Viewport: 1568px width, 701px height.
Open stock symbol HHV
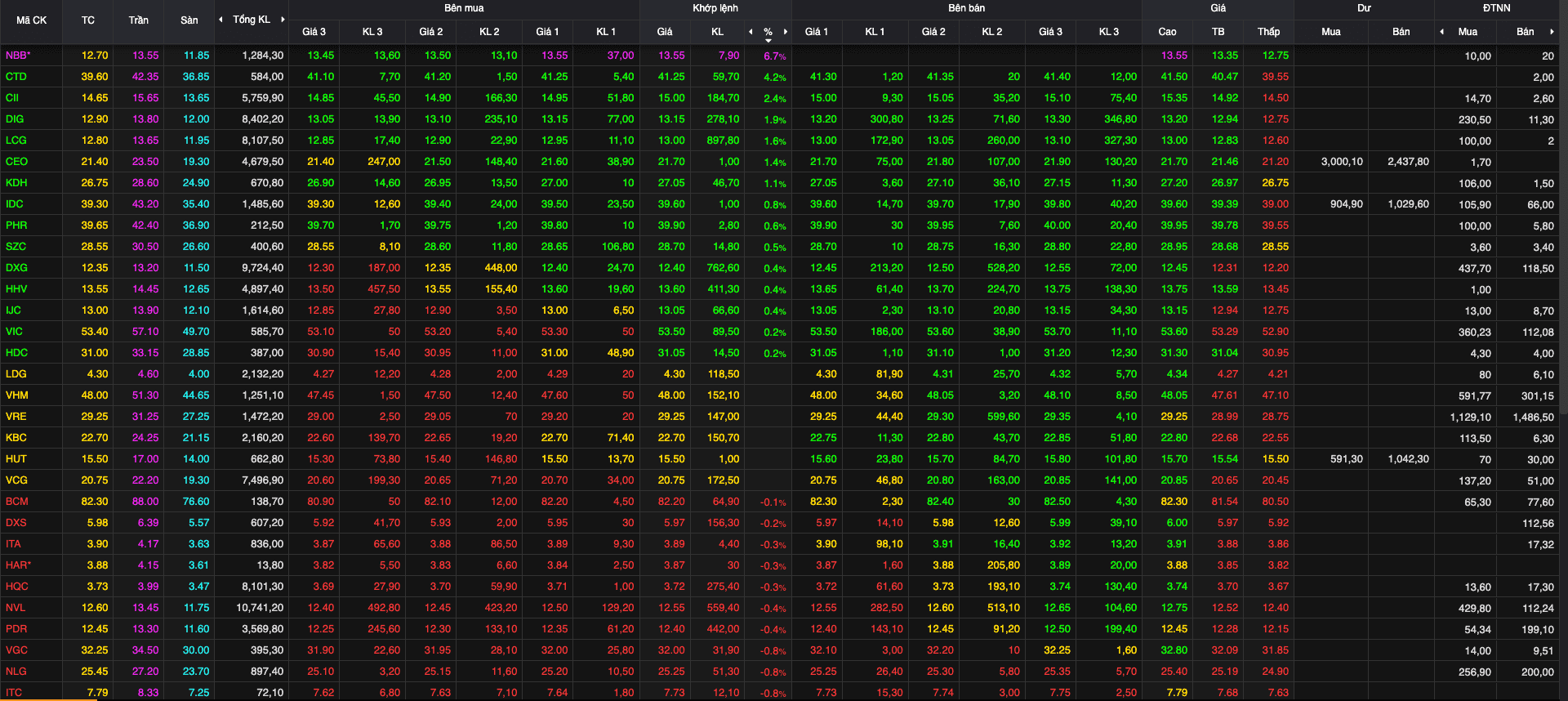coord(16,289)
